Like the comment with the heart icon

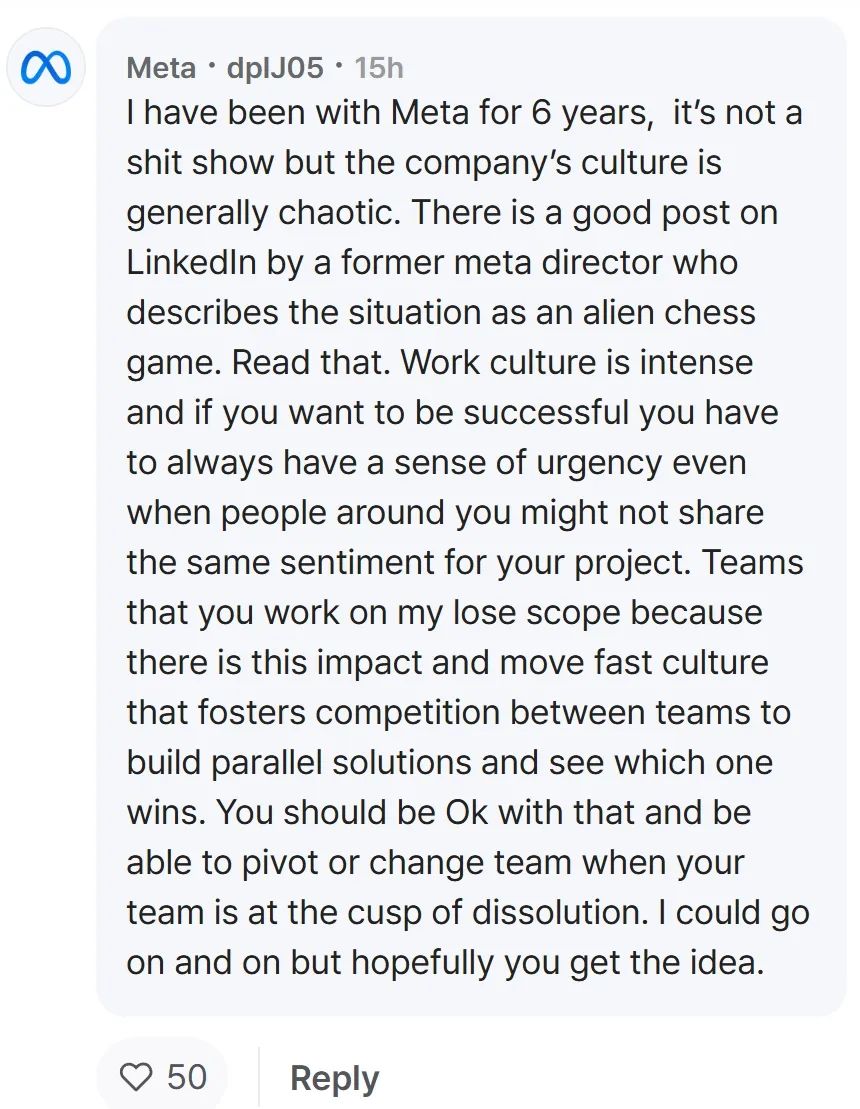[x=136, y=1077]
